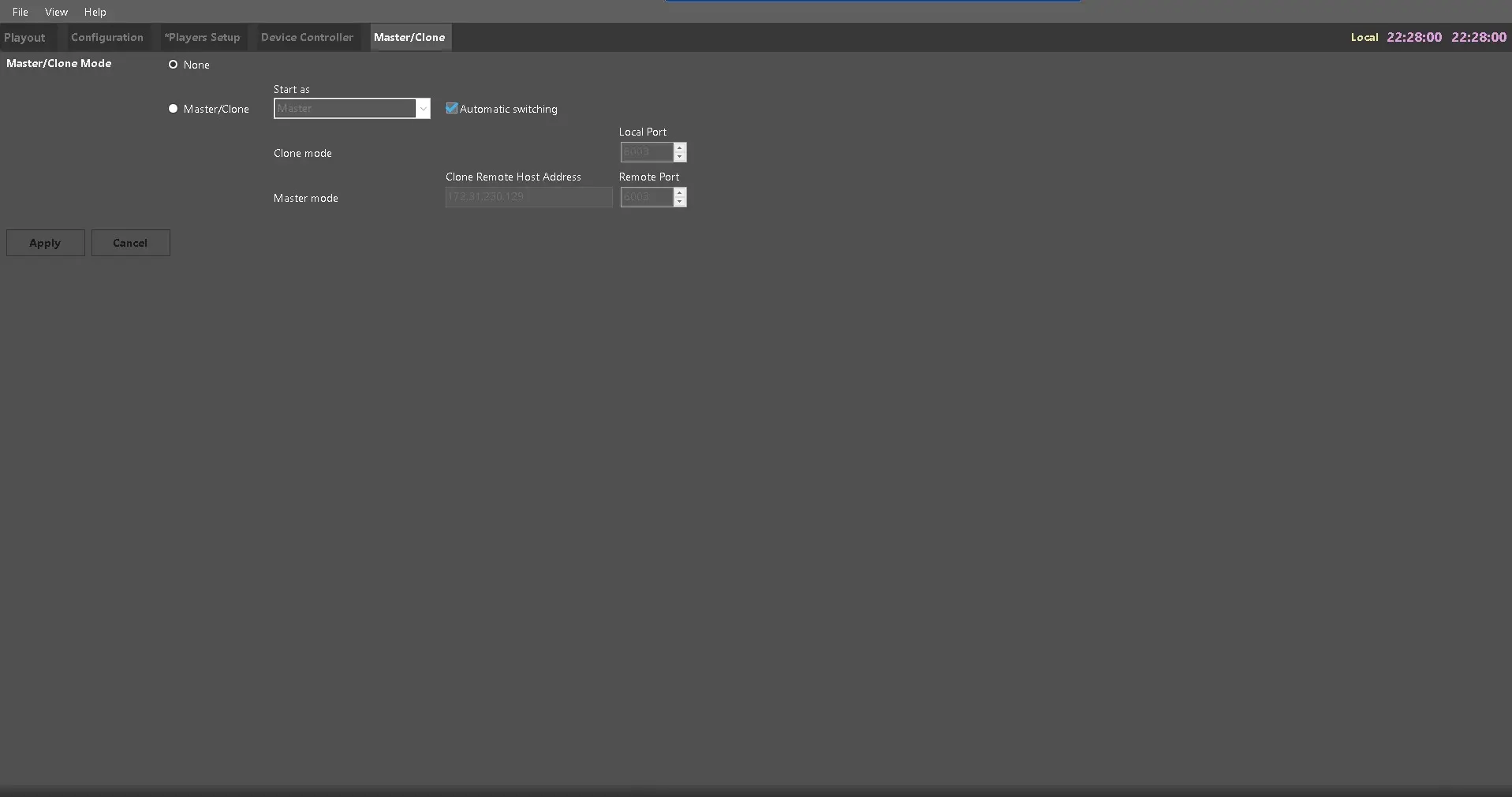Open the Device Controller tab

pyautogui.click(x=307, y=37)
